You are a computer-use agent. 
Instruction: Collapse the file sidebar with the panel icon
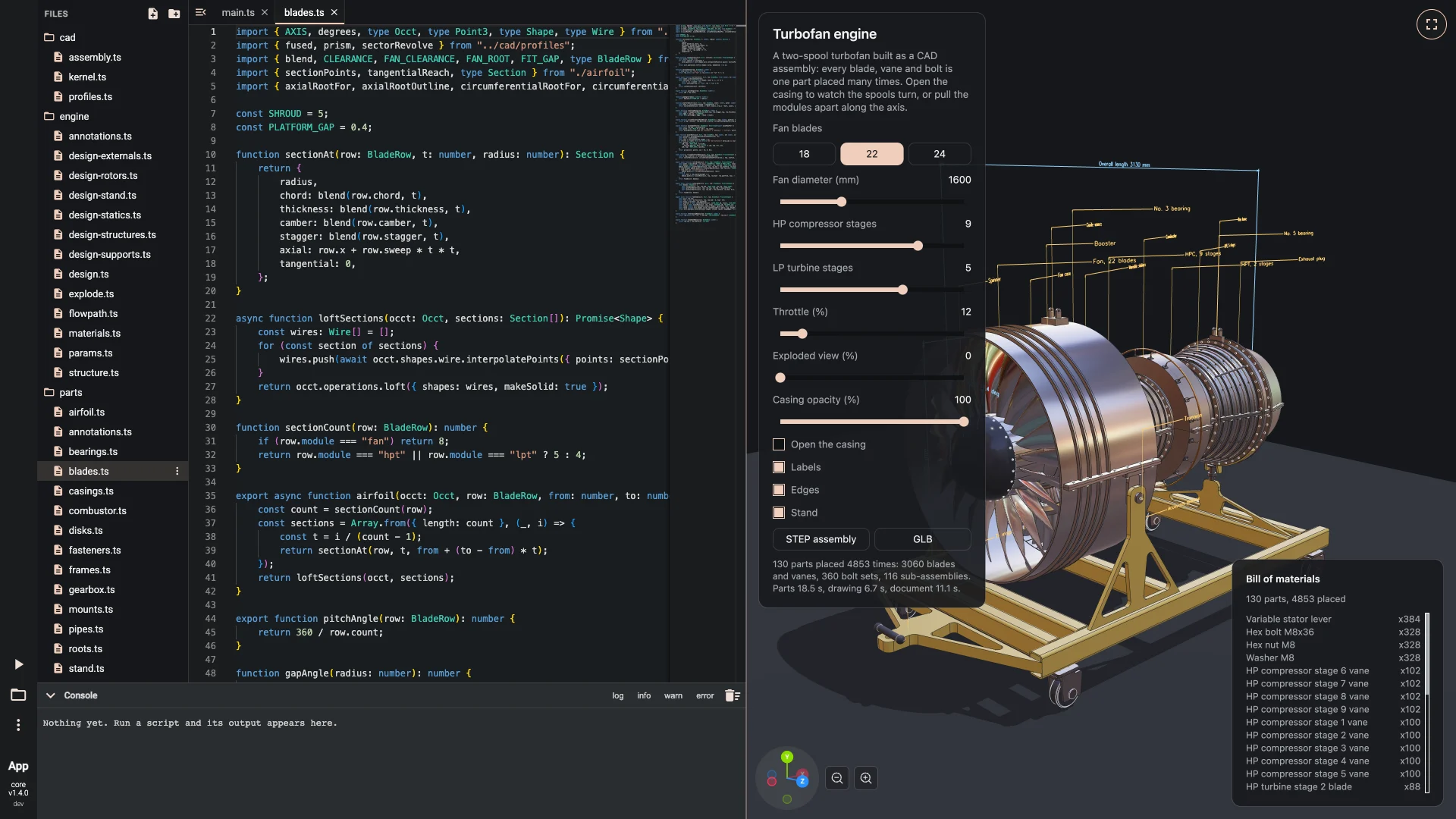coord(200,12)
